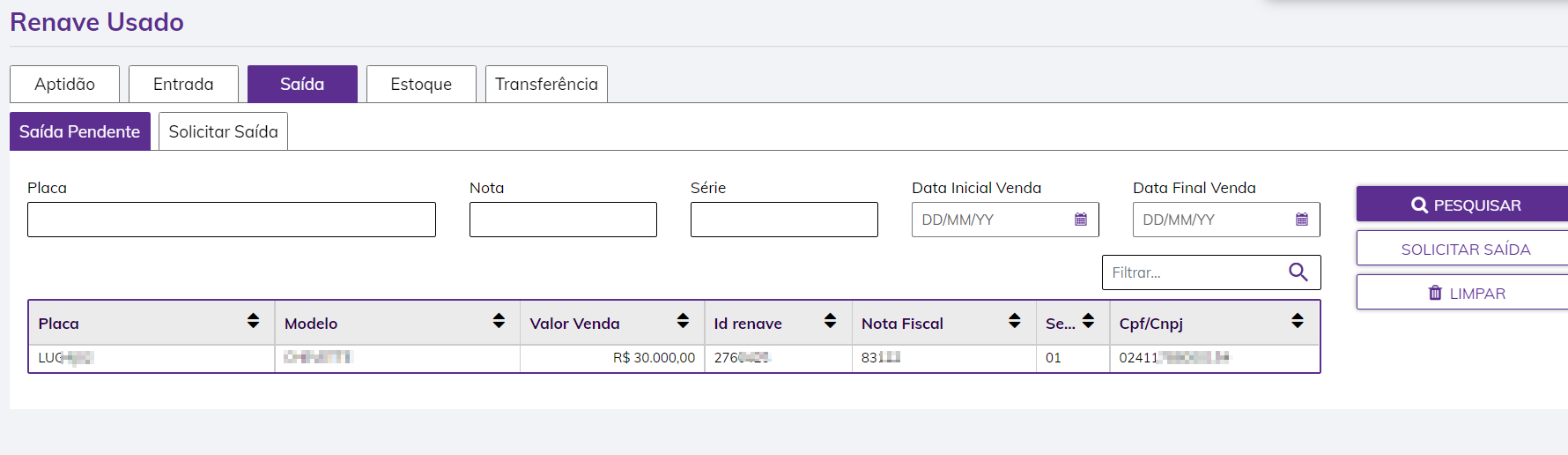Focus the Placa search input field
The image size is (1568, 455).
click(231, 220)
